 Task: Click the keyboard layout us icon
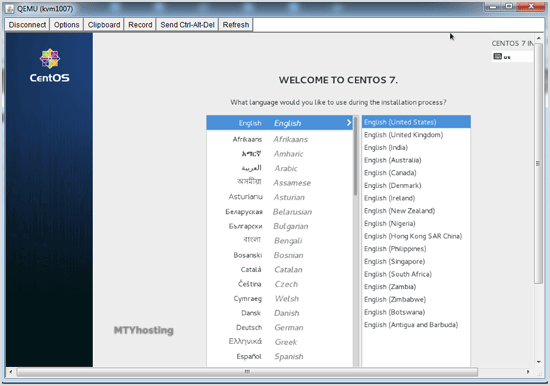click(x=497, y=56)
